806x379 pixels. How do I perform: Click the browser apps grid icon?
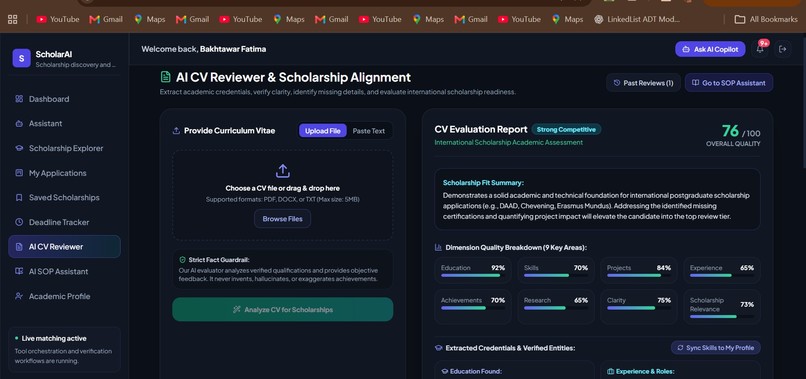pos(13,19)
